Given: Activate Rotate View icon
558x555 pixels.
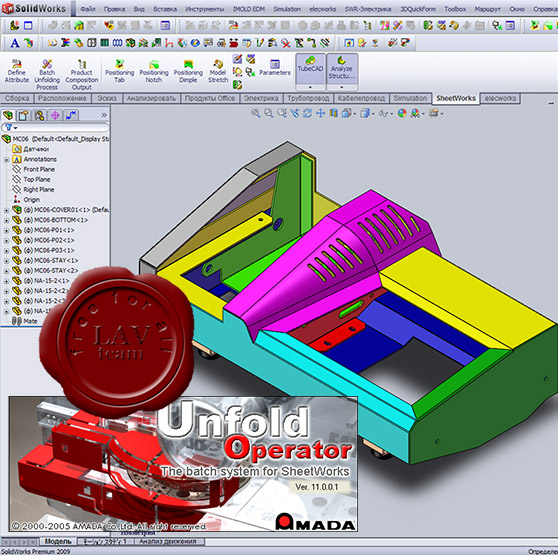Looking at the screenshot, I should point(307,113).
